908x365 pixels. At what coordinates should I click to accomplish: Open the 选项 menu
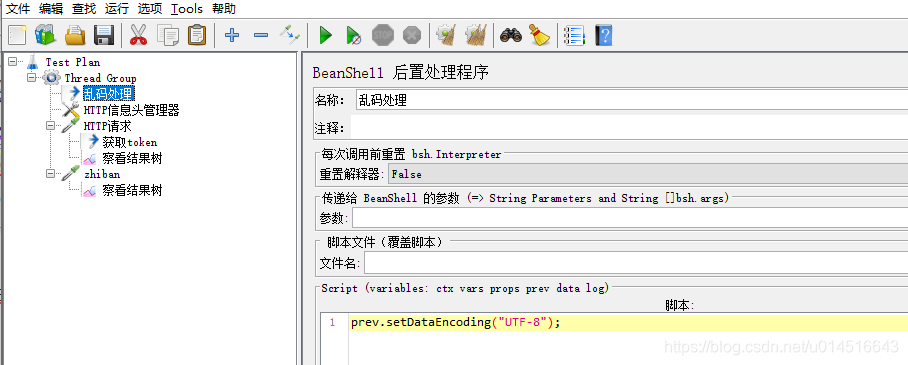[150, 9]
